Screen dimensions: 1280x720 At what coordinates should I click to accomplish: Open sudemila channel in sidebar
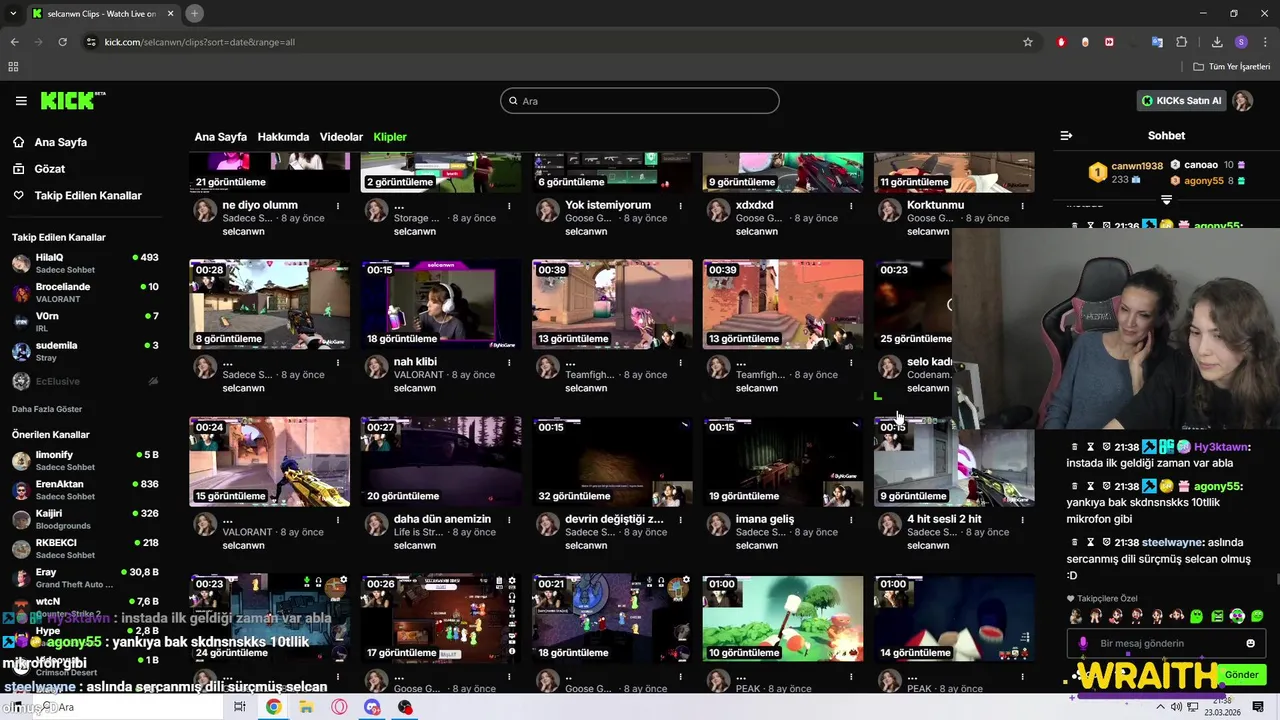(85, 351)
